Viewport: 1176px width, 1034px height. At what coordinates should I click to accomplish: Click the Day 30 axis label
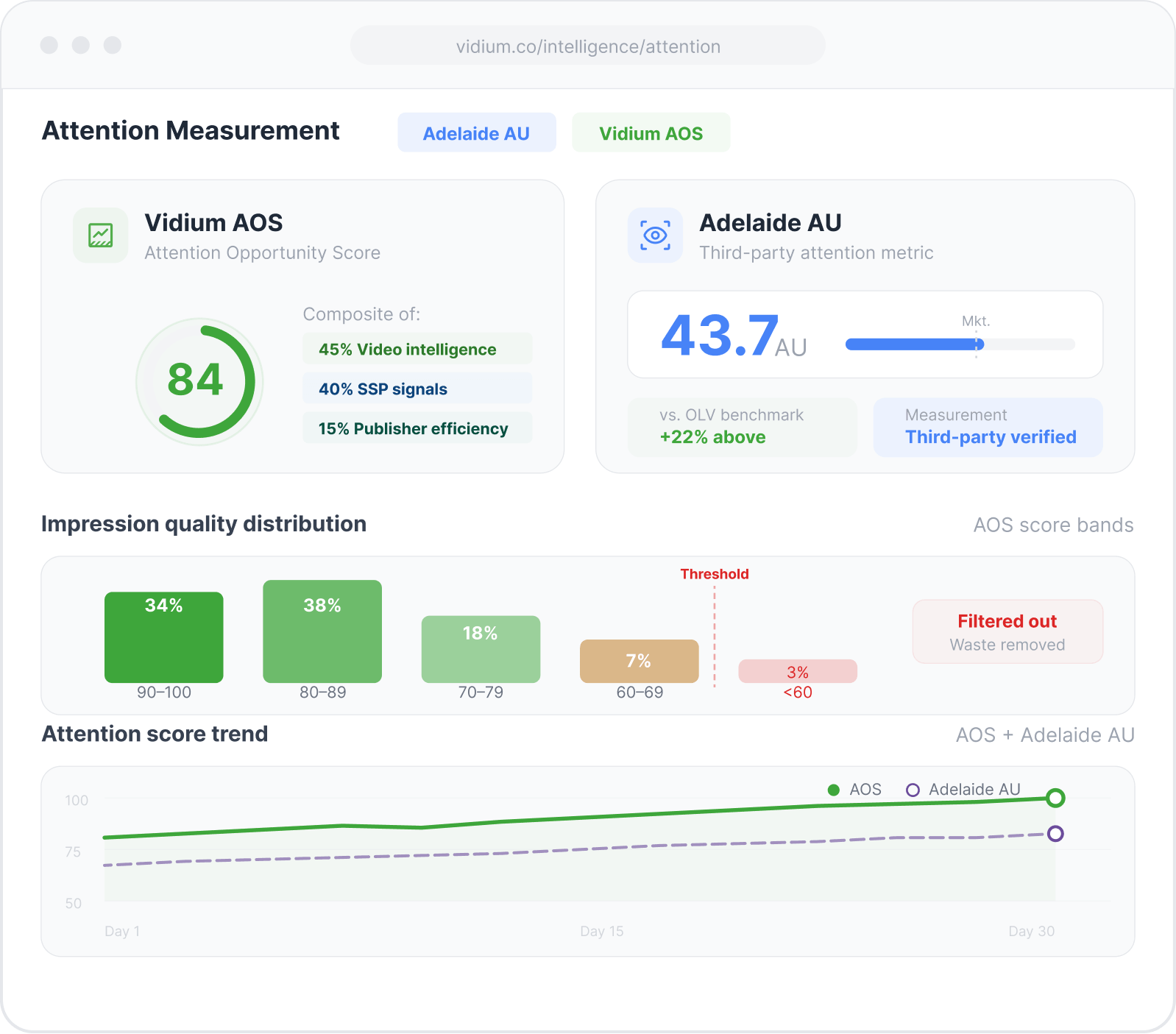click(x=1032, y=931)
